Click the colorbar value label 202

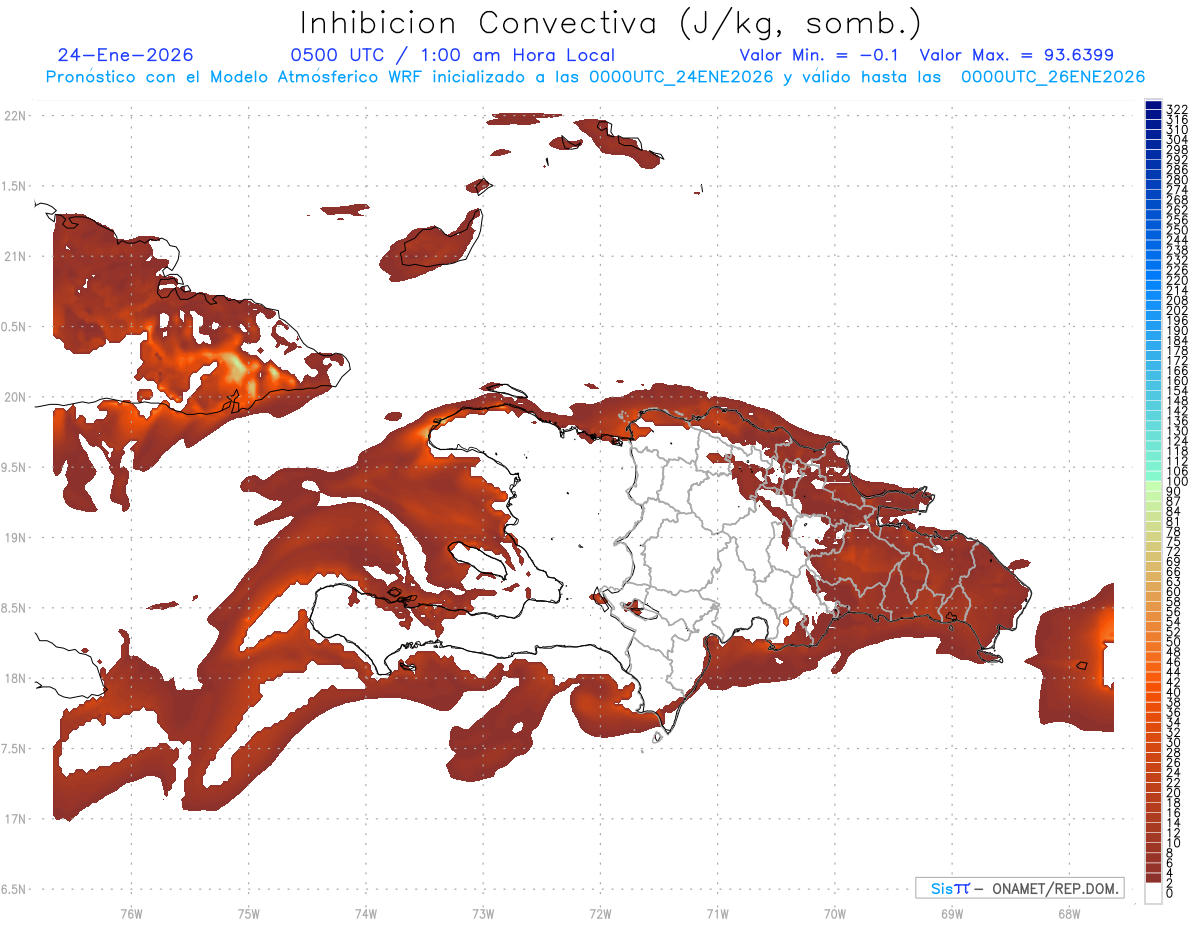point(1176,310)
